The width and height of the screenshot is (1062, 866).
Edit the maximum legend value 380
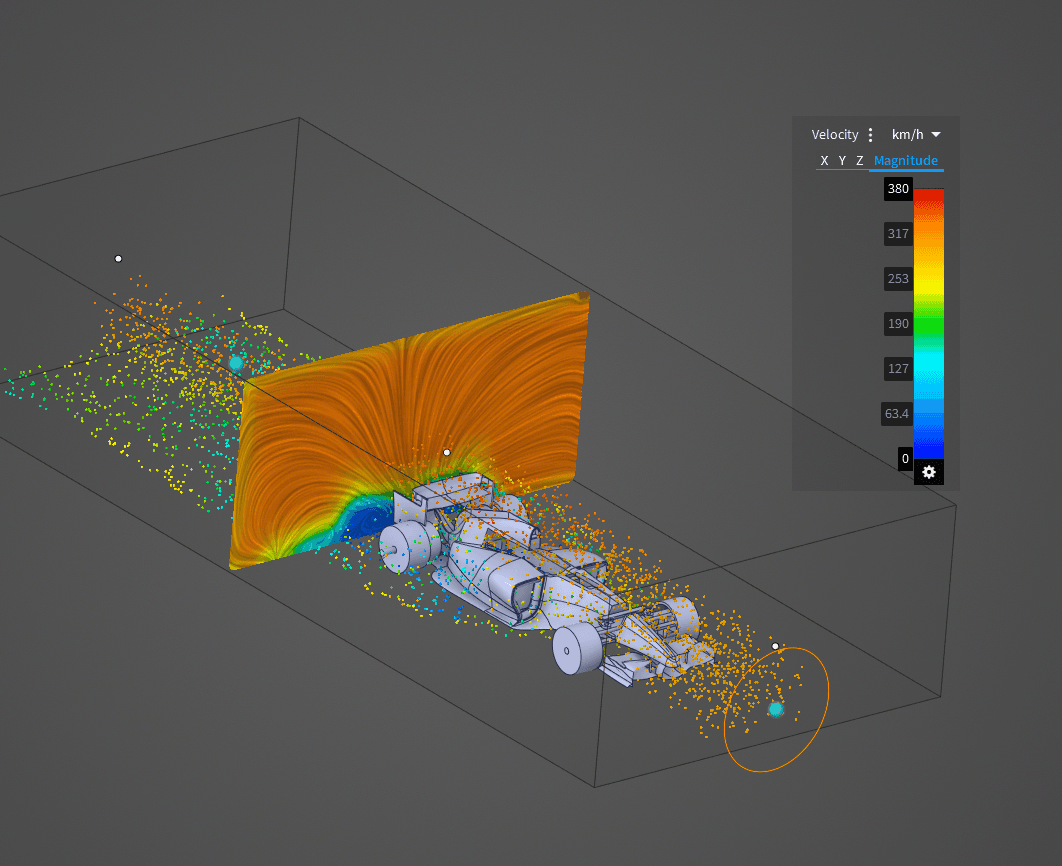[897, 189]
